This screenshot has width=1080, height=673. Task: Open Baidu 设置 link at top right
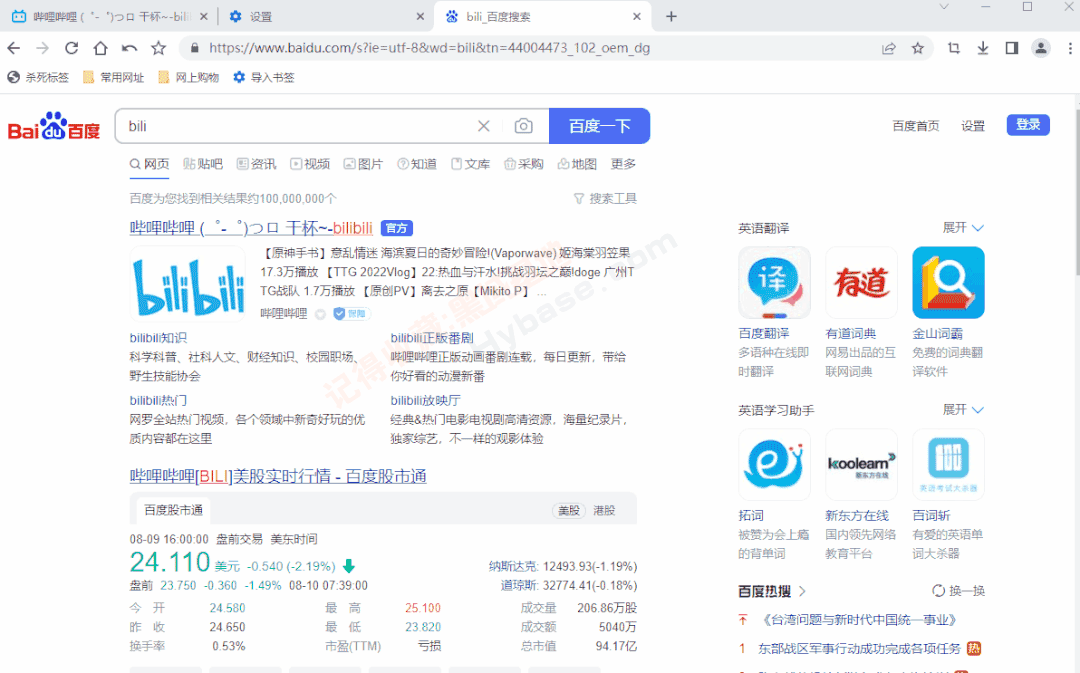[973, 126]
